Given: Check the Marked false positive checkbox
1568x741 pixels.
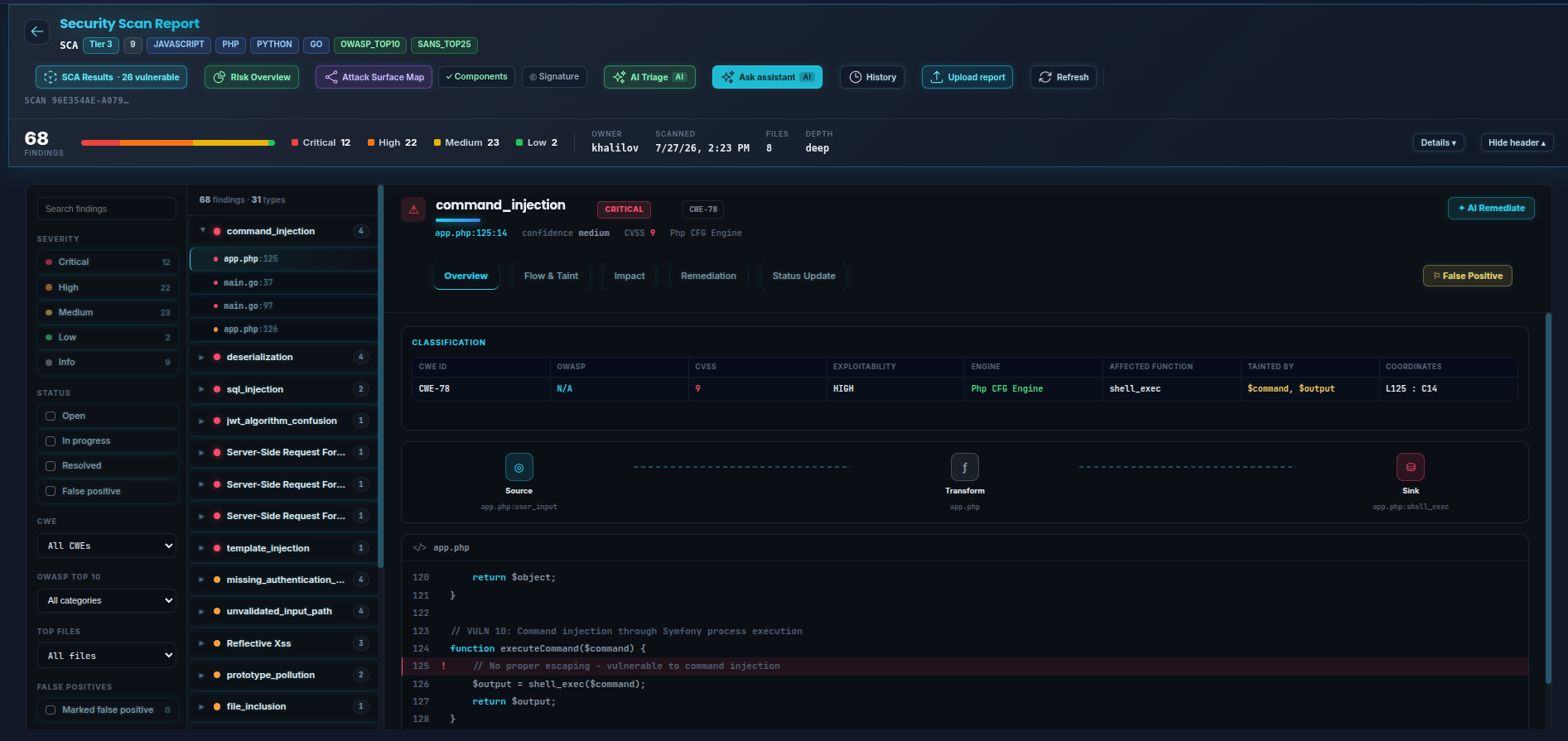Looking at the screenshot, I should [x=51, y=710].
